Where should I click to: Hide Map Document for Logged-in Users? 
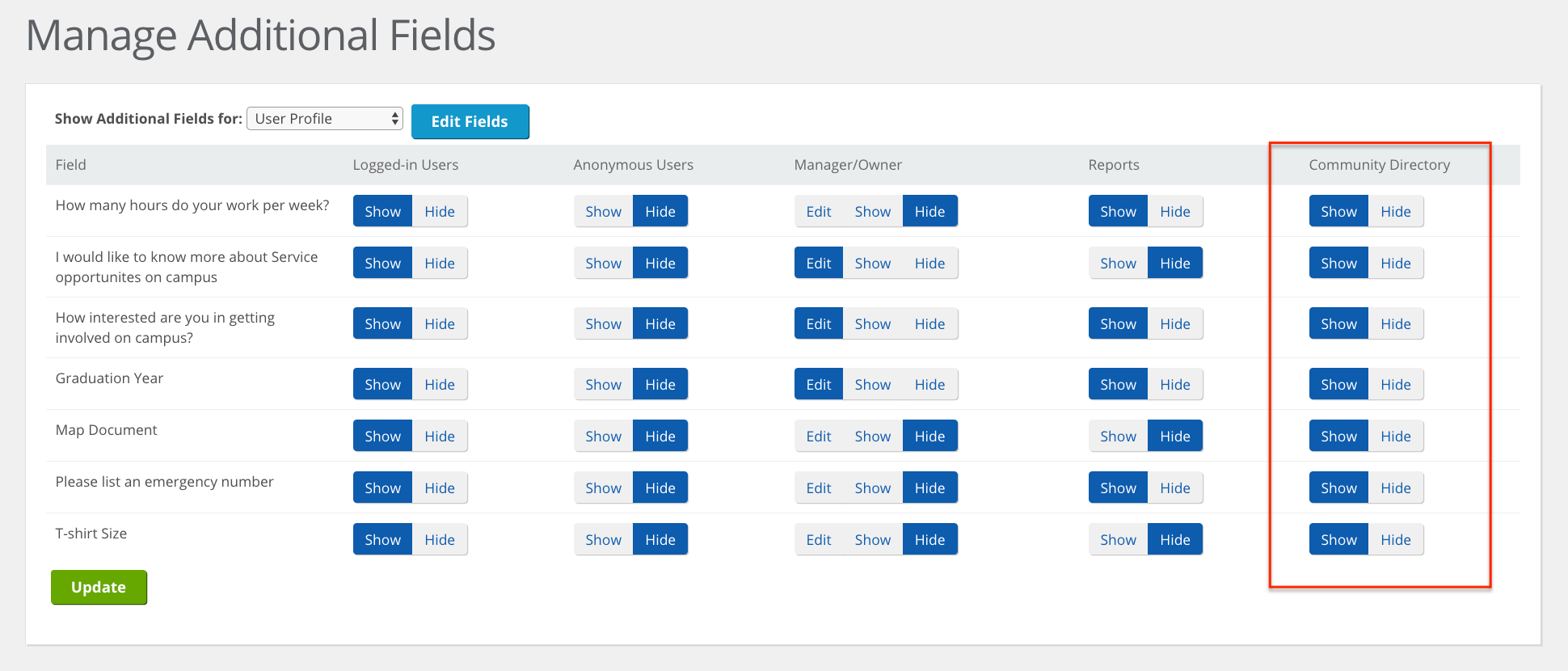440,436
